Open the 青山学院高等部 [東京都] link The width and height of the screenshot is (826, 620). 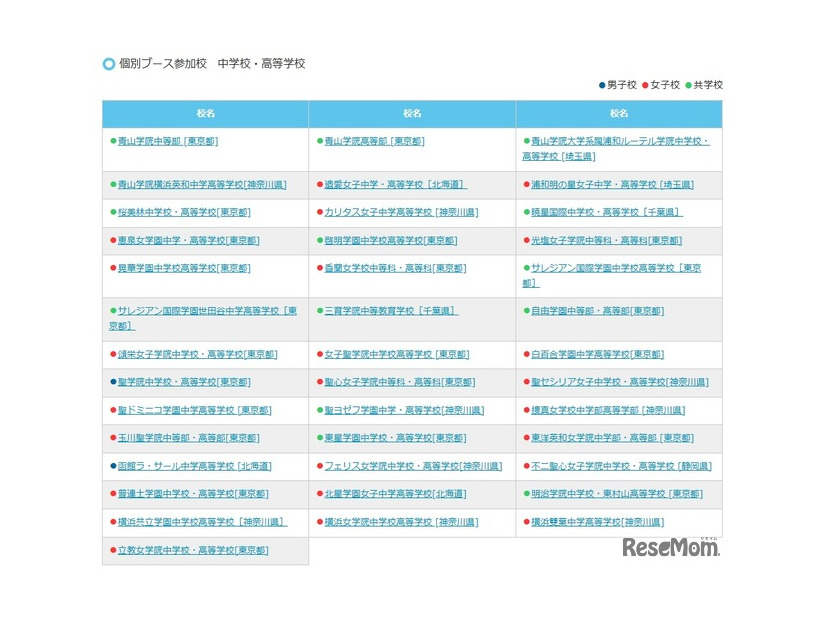click(x=374, y=140)
